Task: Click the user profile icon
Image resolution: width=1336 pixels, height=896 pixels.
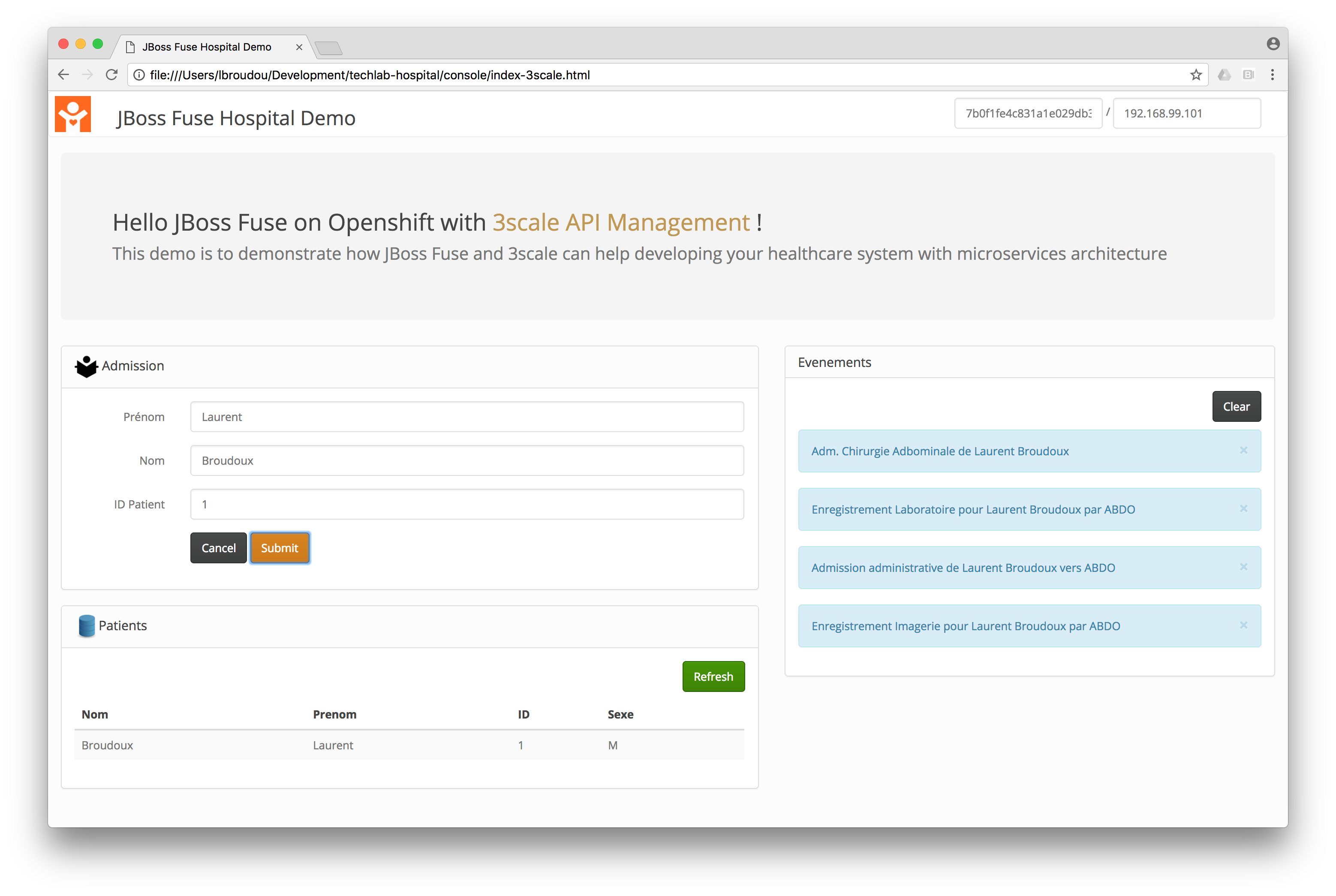Action: (x=1273, y=44)
